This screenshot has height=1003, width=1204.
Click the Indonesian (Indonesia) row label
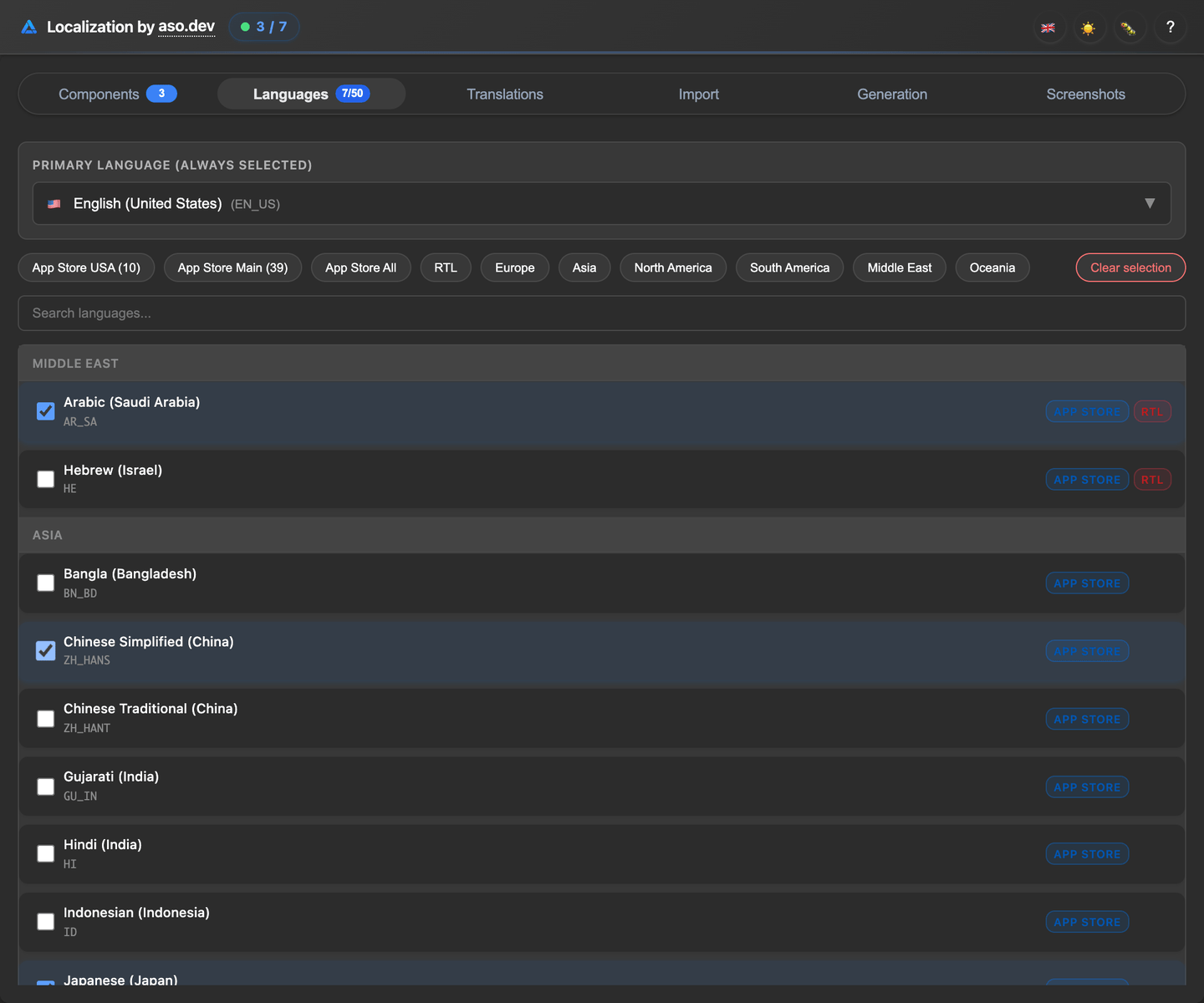tap(136, 913)
